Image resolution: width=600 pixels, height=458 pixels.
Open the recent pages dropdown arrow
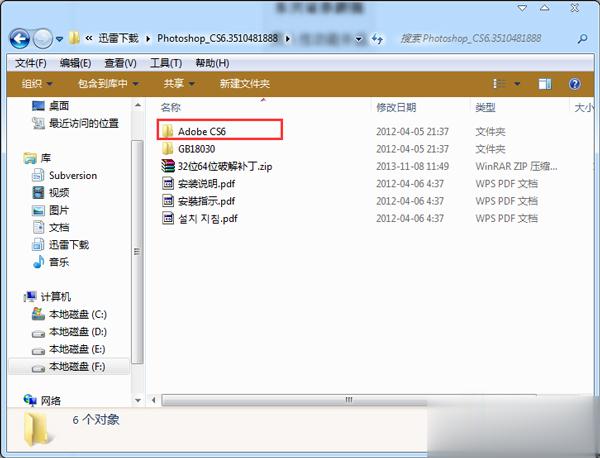[x=59, y=39]
